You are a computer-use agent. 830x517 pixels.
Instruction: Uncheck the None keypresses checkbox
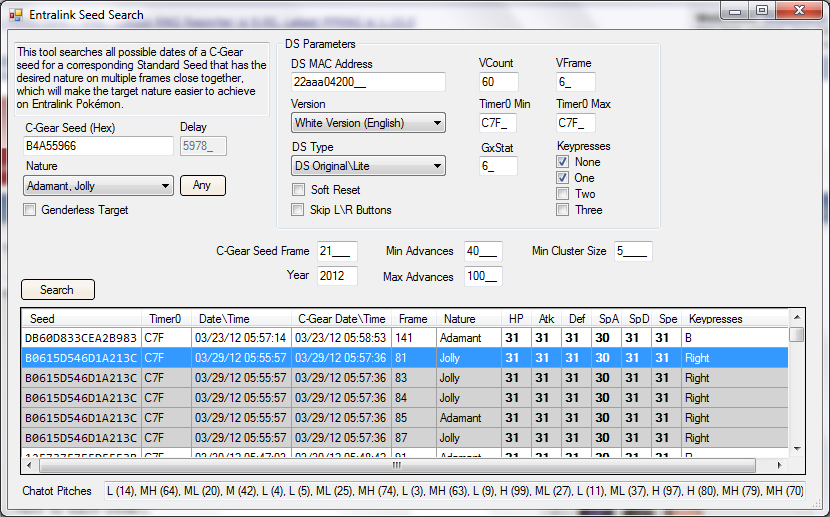(x=563, y=162)
